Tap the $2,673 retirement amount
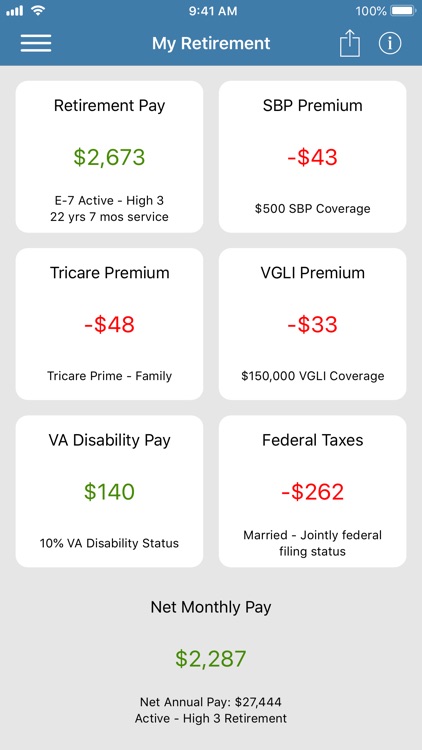This screenshot has height=750, width=422. [x=110, y=157]
